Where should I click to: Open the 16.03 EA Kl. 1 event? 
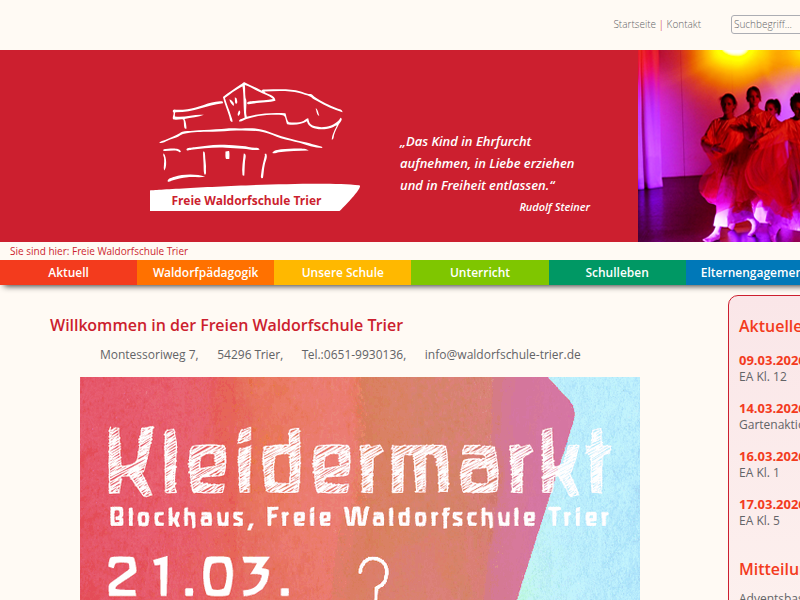pyautogui.click(x=769, y=464)
